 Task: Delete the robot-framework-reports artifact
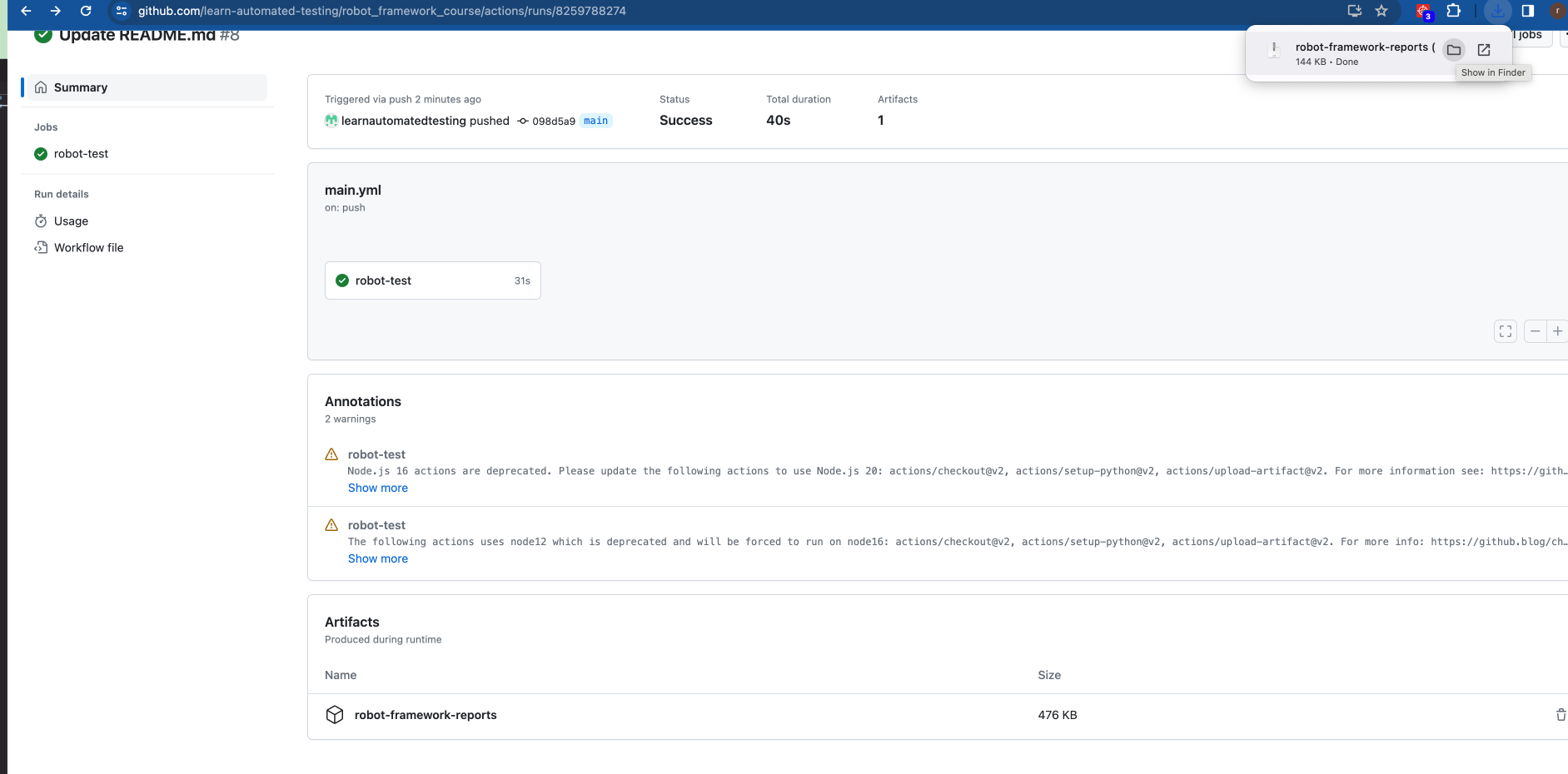coord(1561,715)
